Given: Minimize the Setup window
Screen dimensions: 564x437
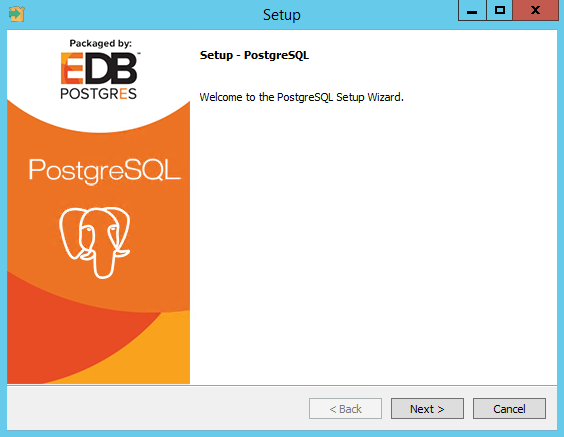Looking at the screenshot, I should coord(472,10).
